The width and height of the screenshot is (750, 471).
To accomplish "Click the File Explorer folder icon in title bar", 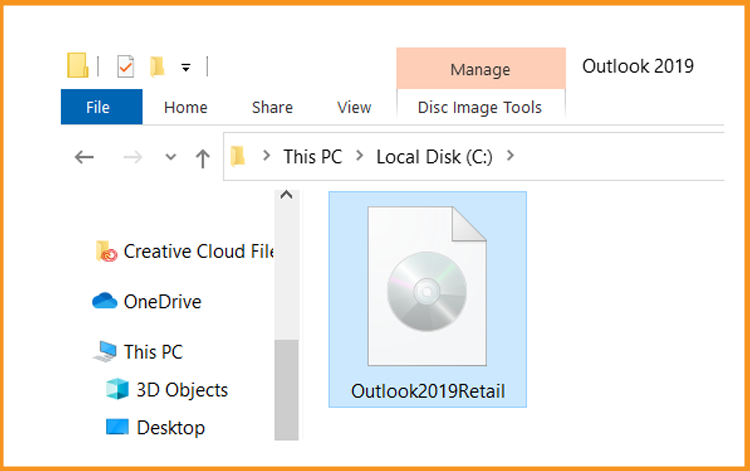I will [77, 66].
